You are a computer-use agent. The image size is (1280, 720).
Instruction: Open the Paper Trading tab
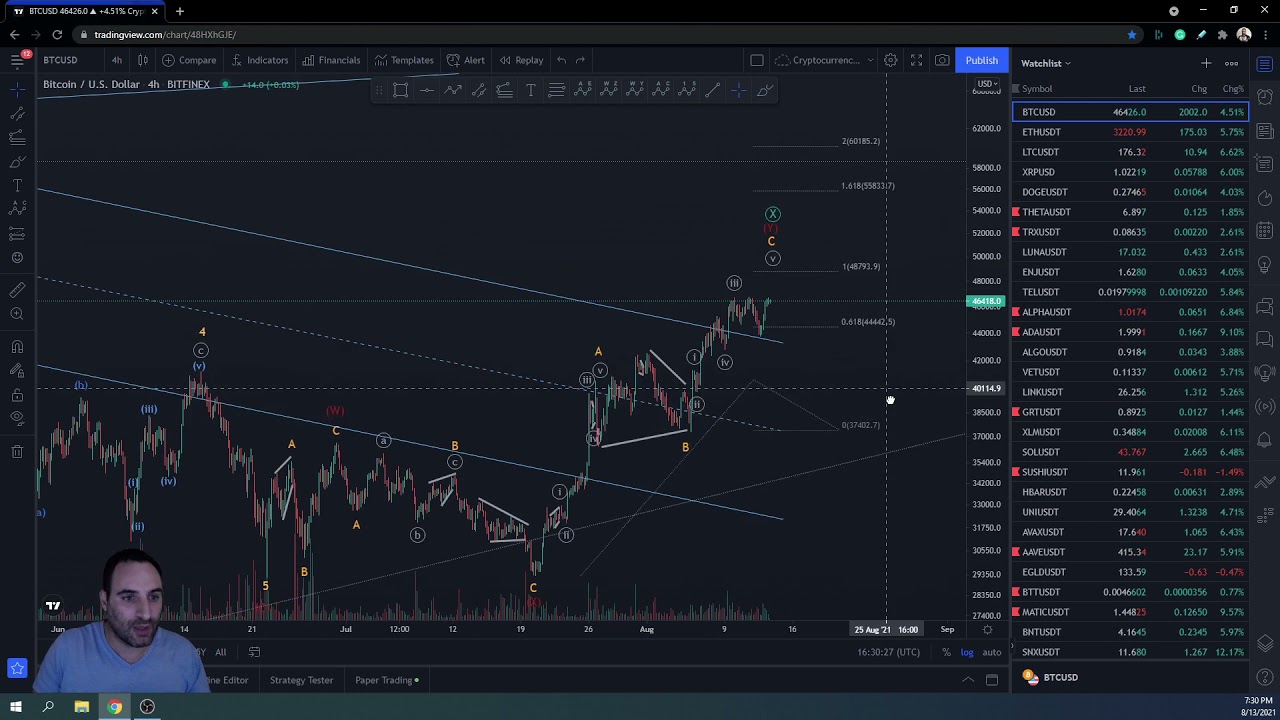tap(386, 680)
